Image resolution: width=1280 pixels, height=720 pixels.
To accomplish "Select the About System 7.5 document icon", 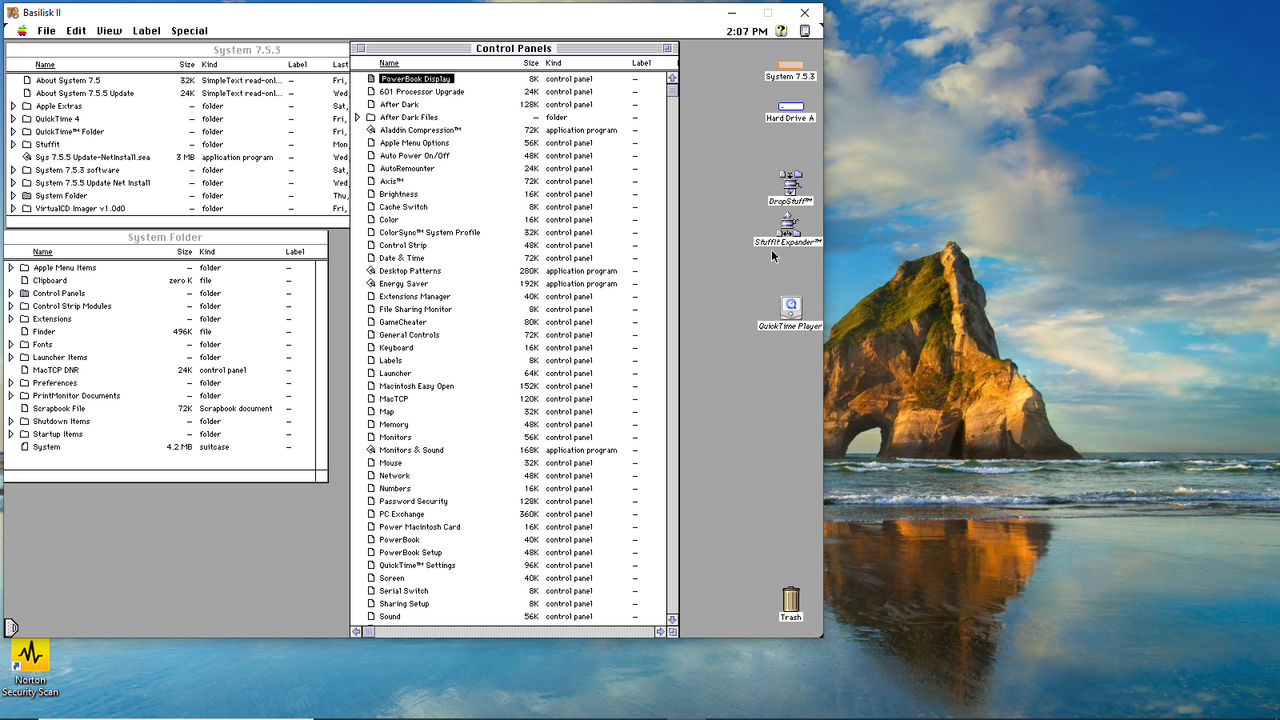I will 27,80.
